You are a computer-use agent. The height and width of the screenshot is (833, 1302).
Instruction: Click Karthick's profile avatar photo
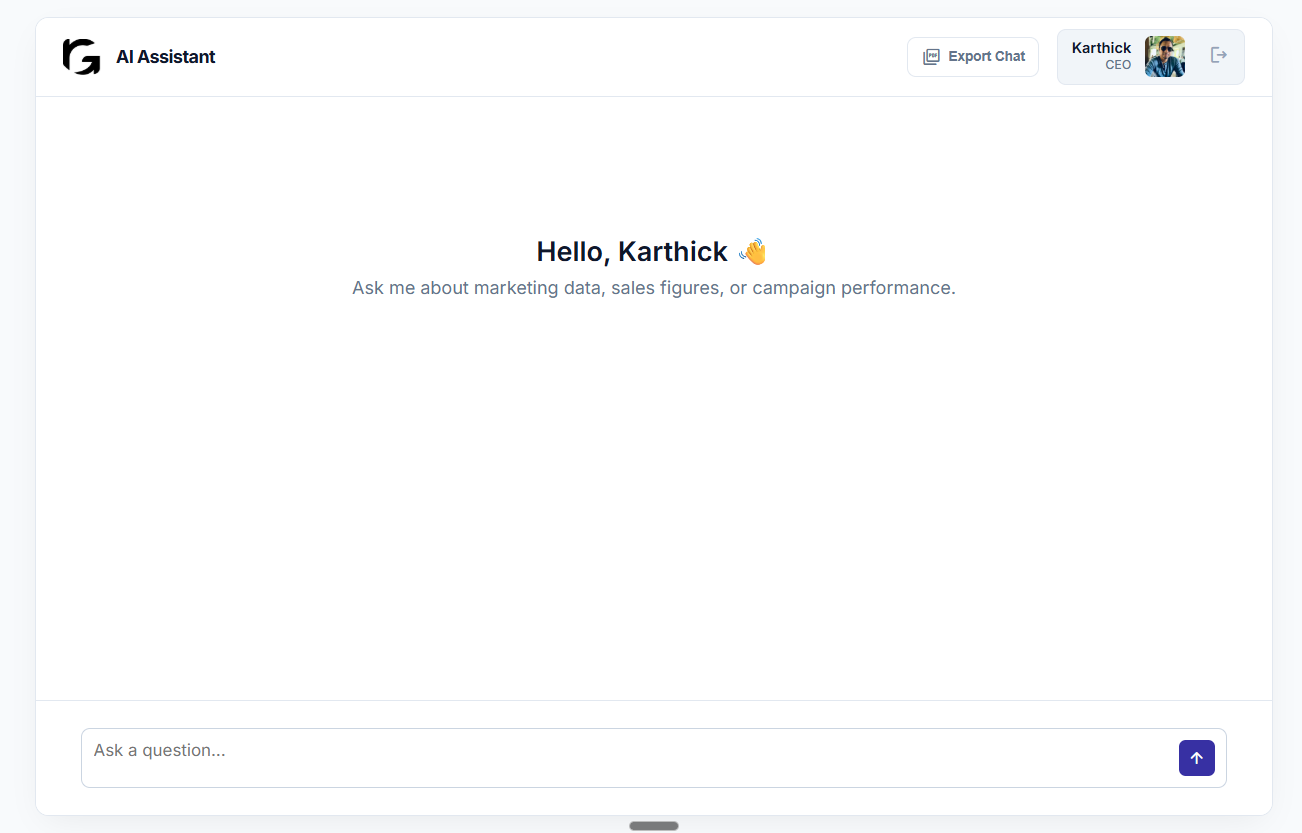pyautogui.click(x=1165, y=56)
